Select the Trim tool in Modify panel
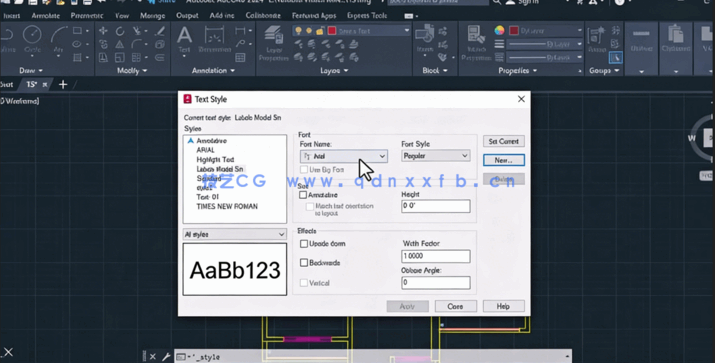 (136, 31)
